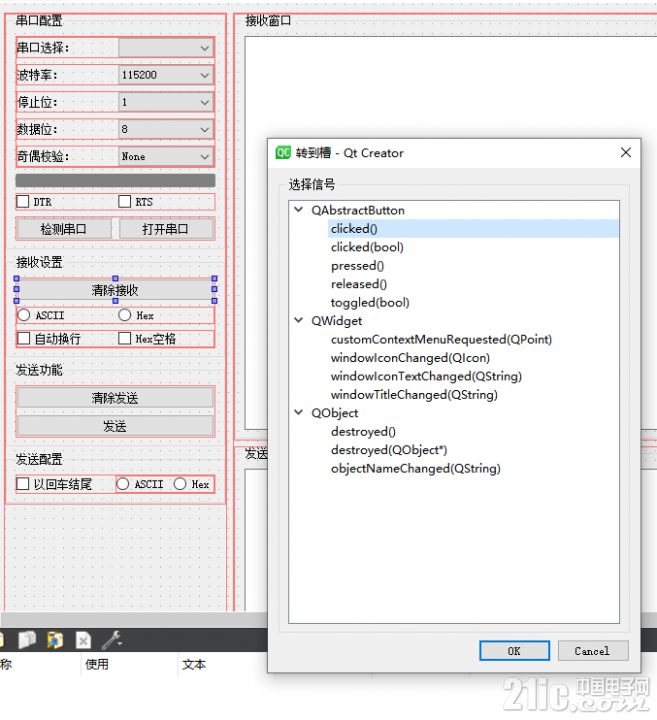Click the 使用 column header
This screenshot has height=720, width=657.
[x=97, y=664]
